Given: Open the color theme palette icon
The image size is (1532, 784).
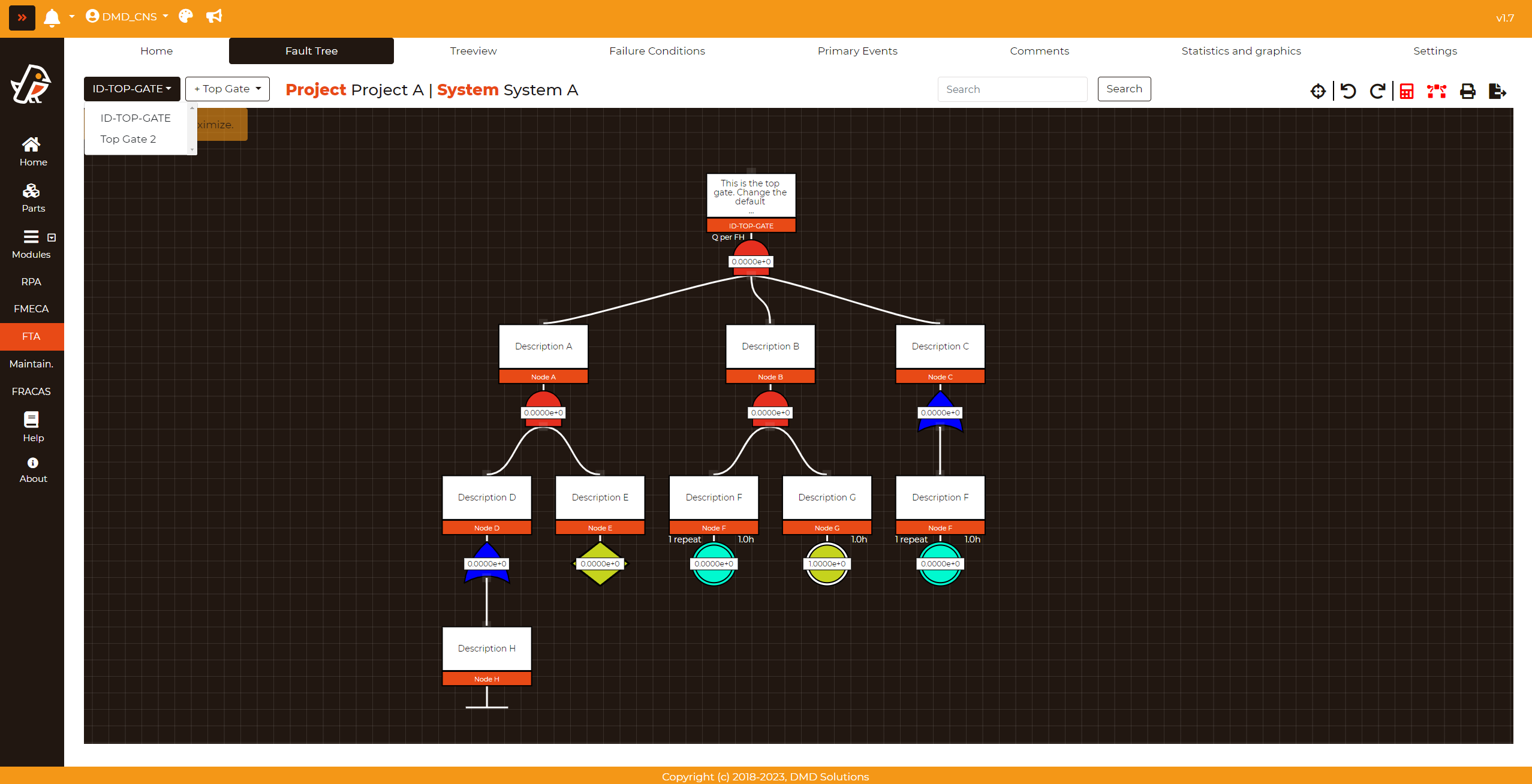Looking at the screenshot, I should 186,16.
